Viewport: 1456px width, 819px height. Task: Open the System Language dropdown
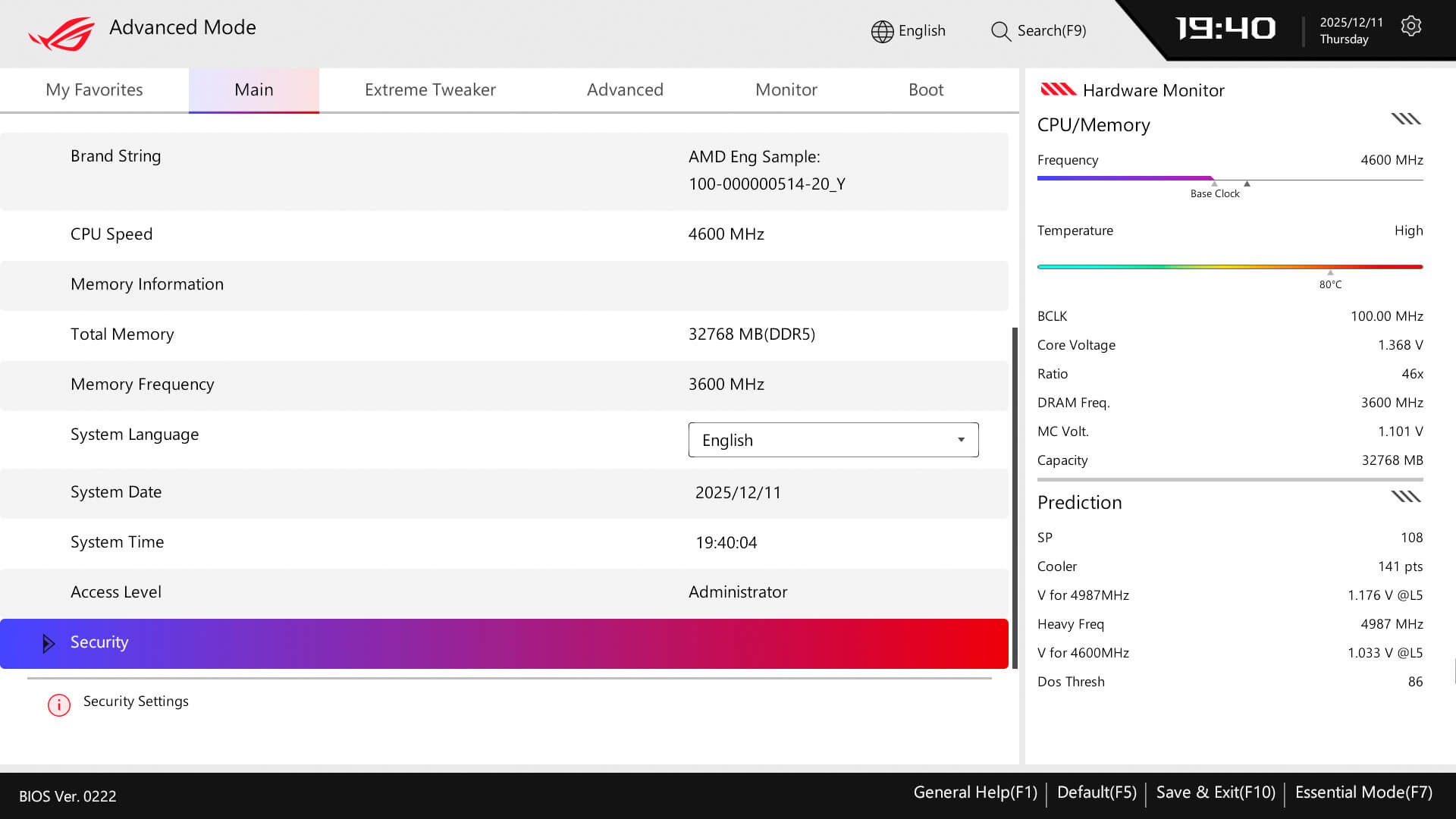pyautogui.click(x=833, y=440)
